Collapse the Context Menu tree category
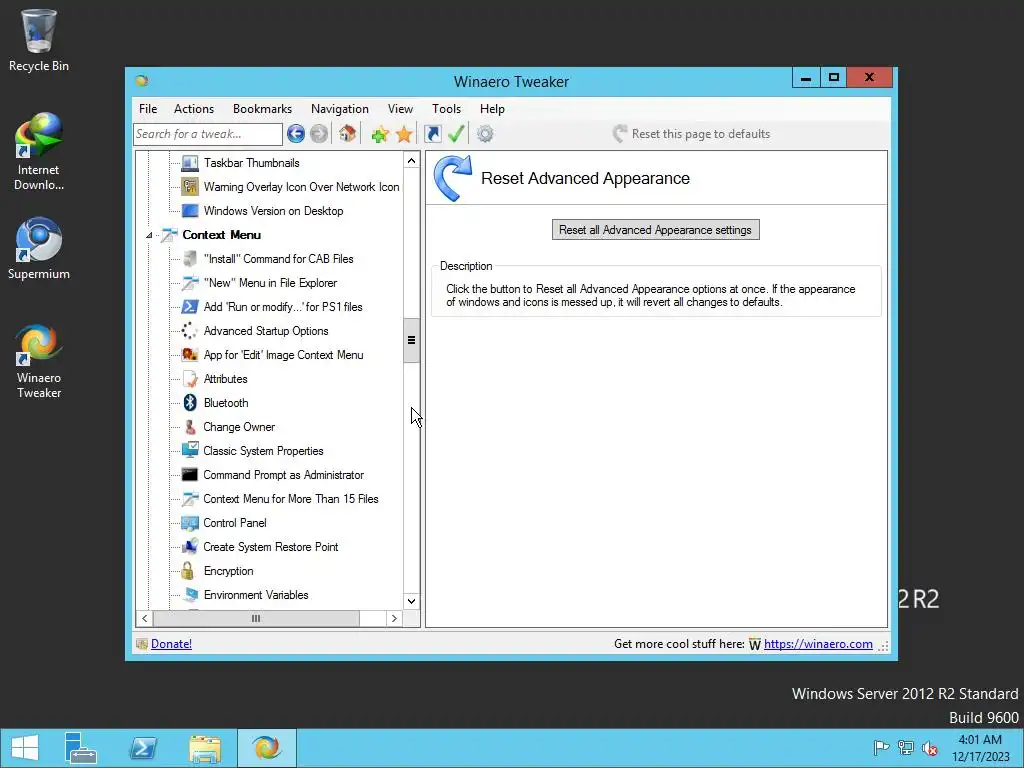The height and width of the screenshot is (768, 1024). (149, 235)
